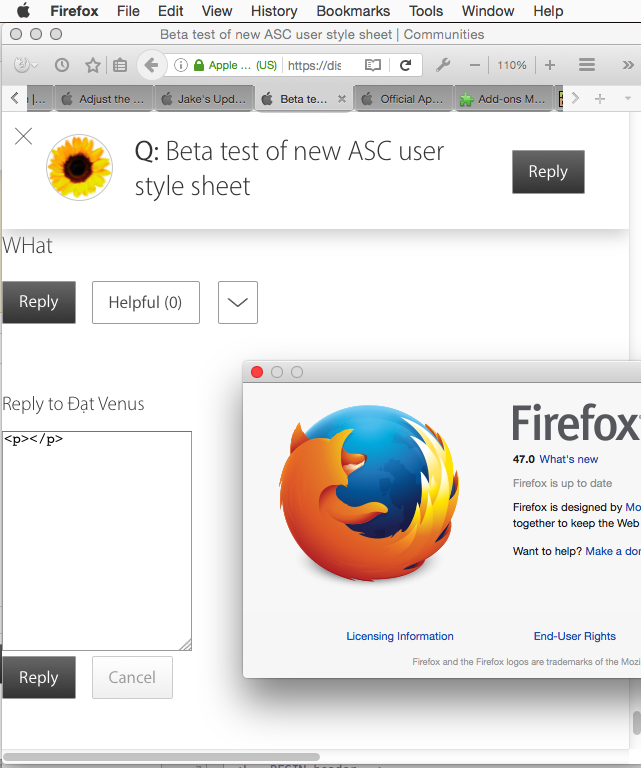Go back with the back arrow
The image size is (641, 768).
pyautogui.click(x=151, y=65)
